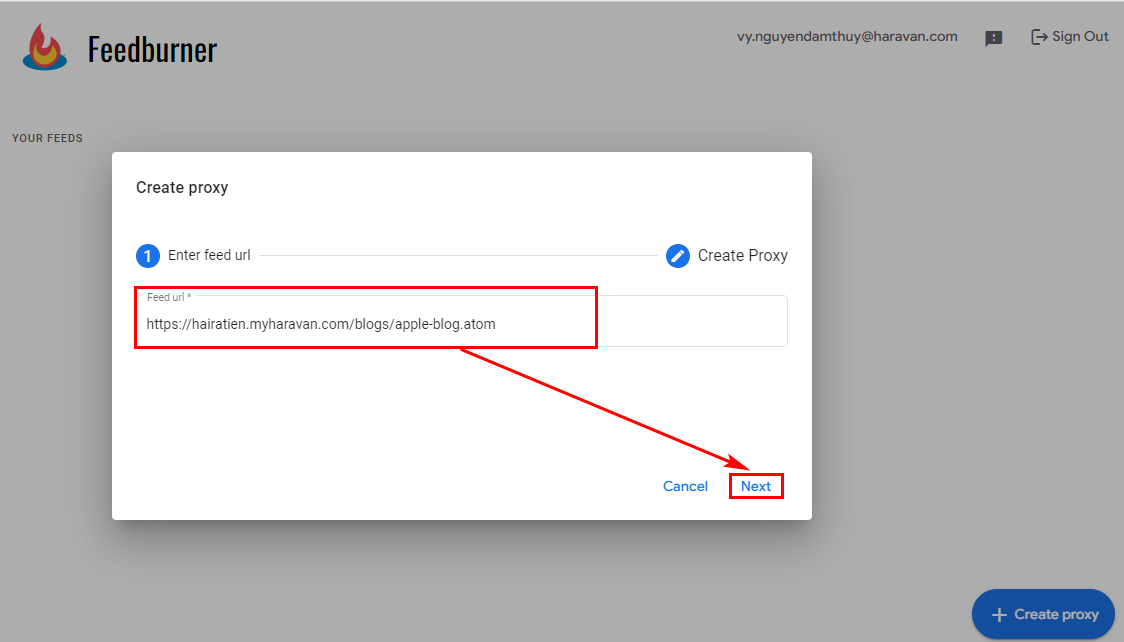Click the Feed url input field
Screen dimensions: 1124x642
[x=462, y=321]
